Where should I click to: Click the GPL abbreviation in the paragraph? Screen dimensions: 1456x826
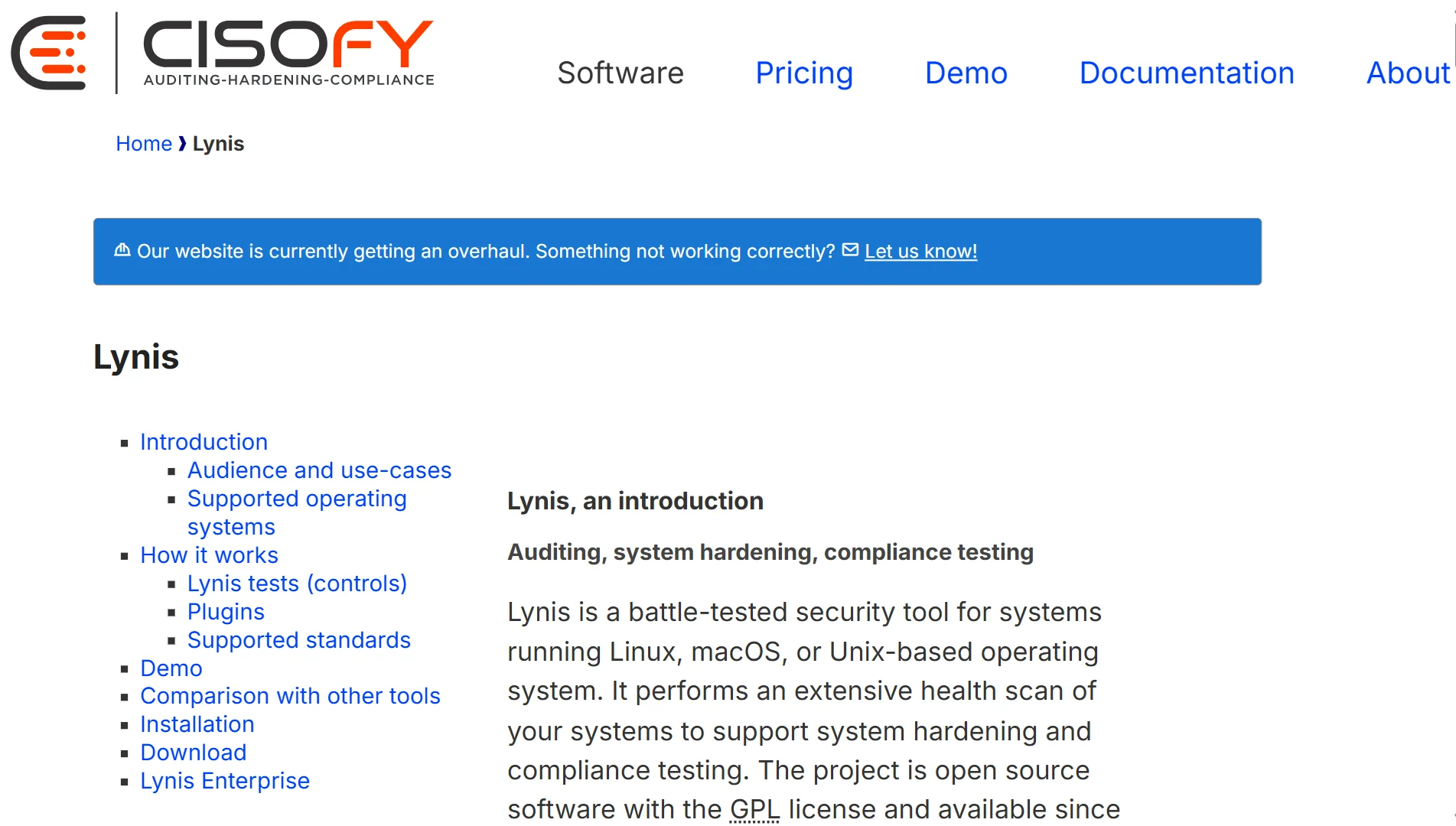coord(754,809)
